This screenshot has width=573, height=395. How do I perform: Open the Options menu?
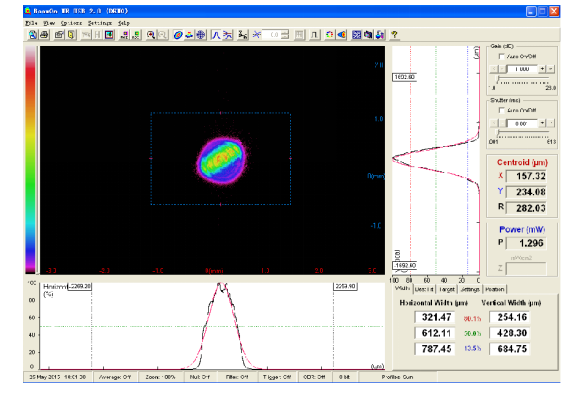(71, 23)
